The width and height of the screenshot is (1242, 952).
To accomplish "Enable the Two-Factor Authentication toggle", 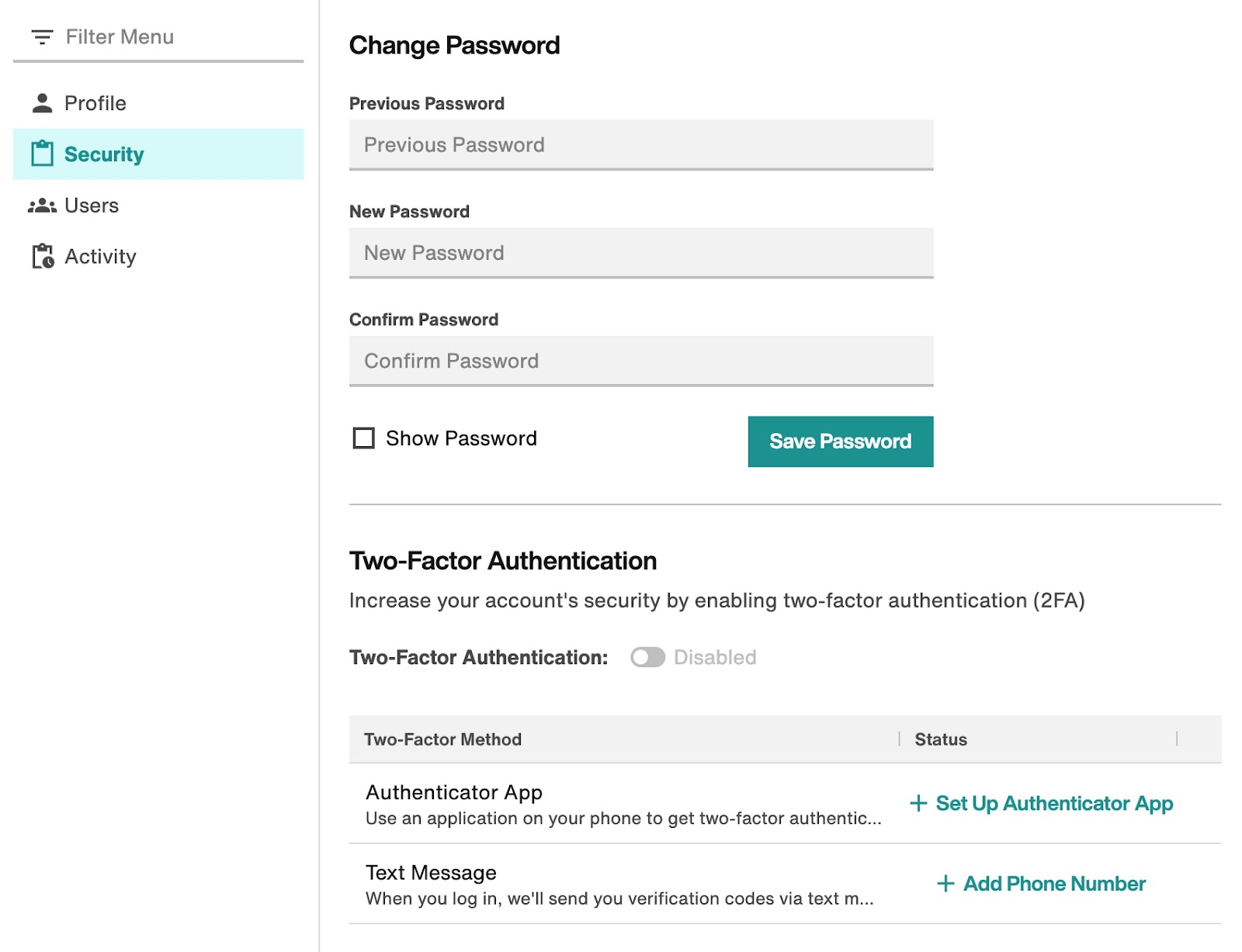I will pyautogui.click(x=647, y=657).
